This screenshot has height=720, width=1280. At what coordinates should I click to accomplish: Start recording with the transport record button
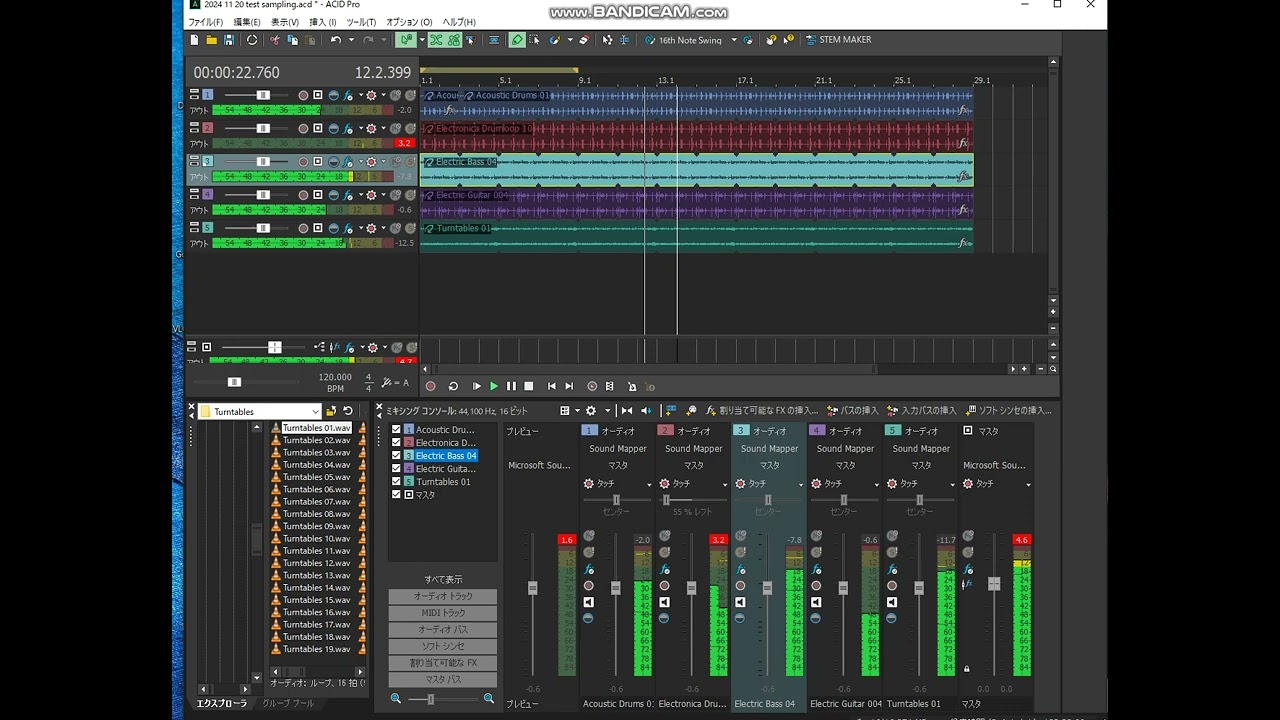(x=431, y=386)
